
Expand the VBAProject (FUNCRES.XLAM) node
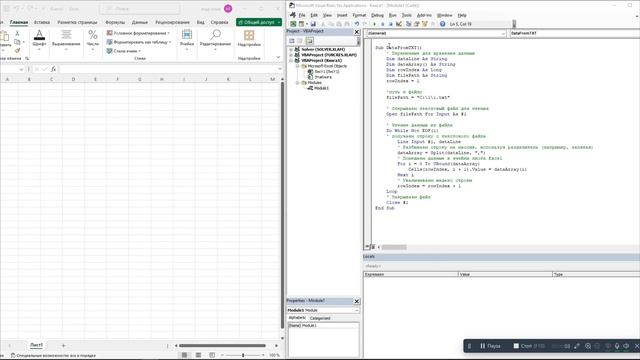pos(291,55)
